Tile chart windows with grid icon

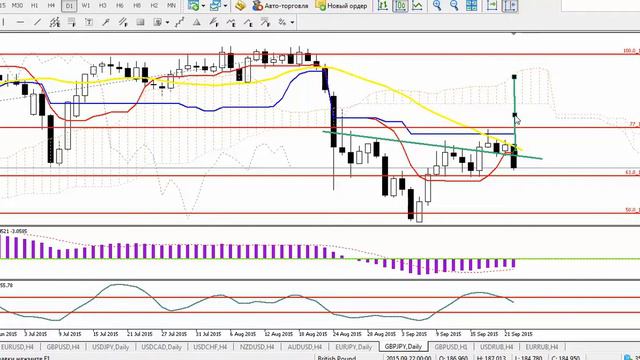pyautogui.click(x=471, y=6)
